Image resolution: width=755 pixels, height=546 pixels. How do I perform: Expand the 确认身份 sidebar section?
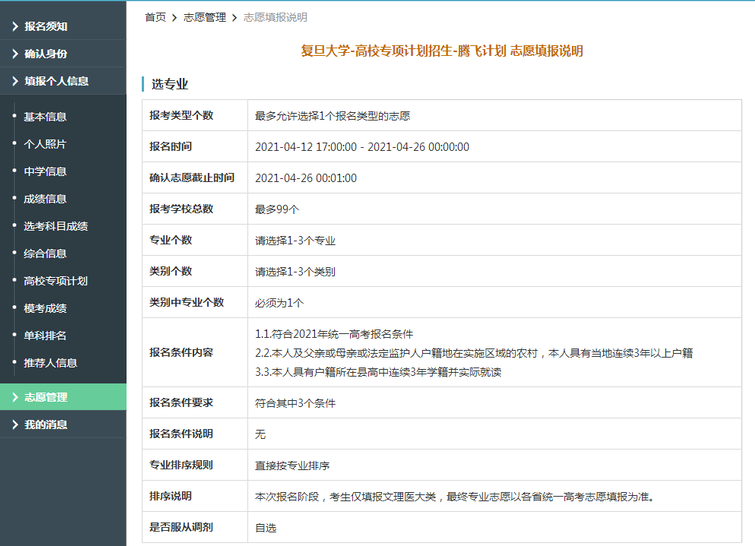coord(63,53)
